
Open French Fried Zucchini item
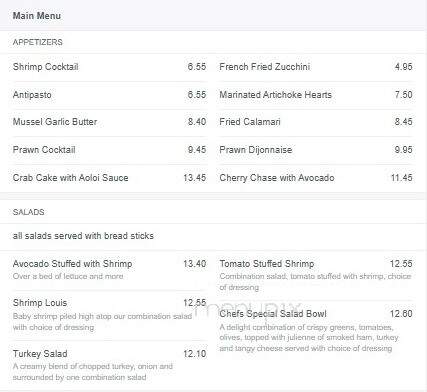click(x=265, y=67)
